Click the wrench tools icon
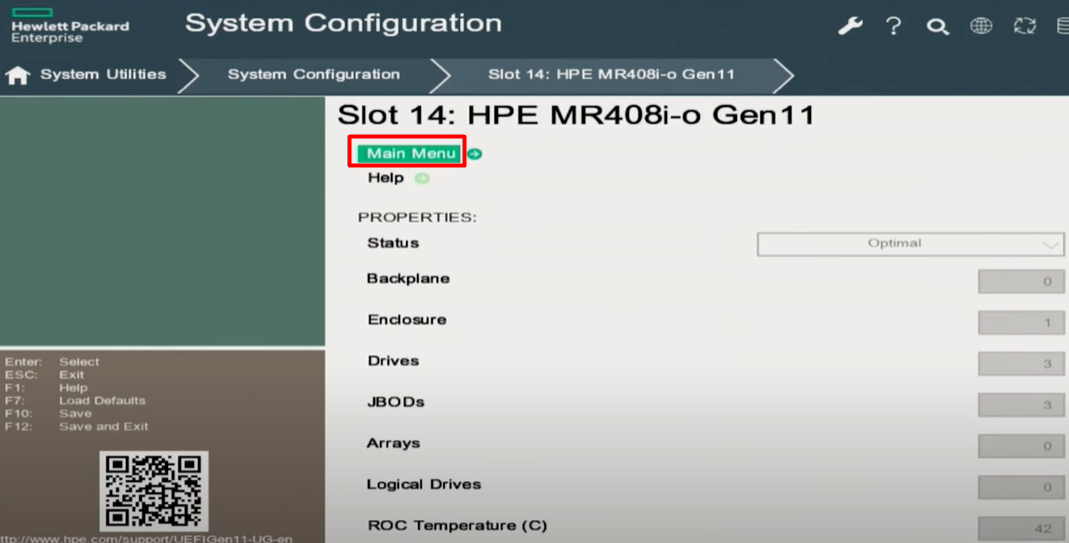The image size is (1069, 543). click(x=850, y=26)
